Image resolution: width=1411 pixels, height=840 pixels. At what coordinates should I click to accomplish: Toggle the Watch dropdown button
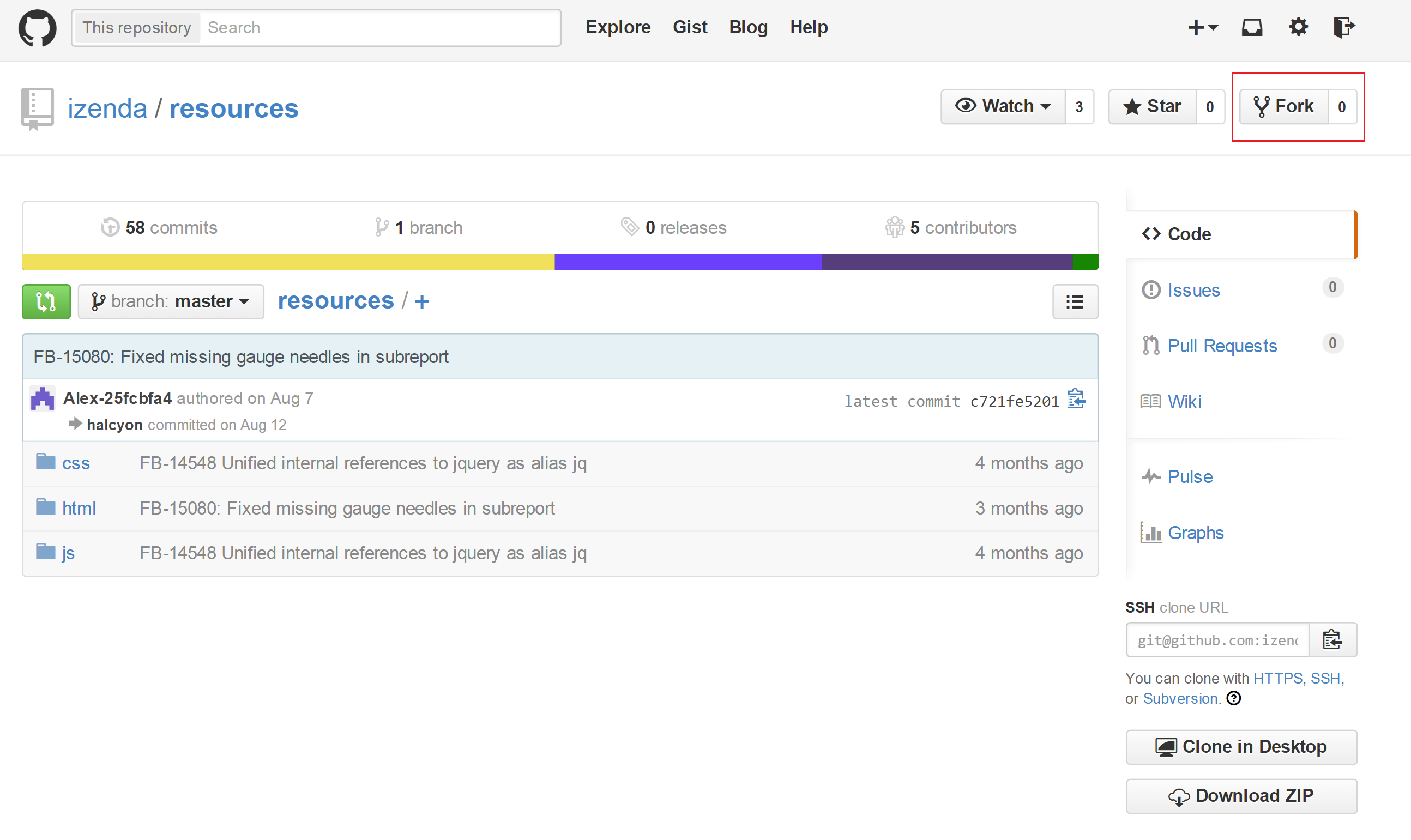point(1003,106)
